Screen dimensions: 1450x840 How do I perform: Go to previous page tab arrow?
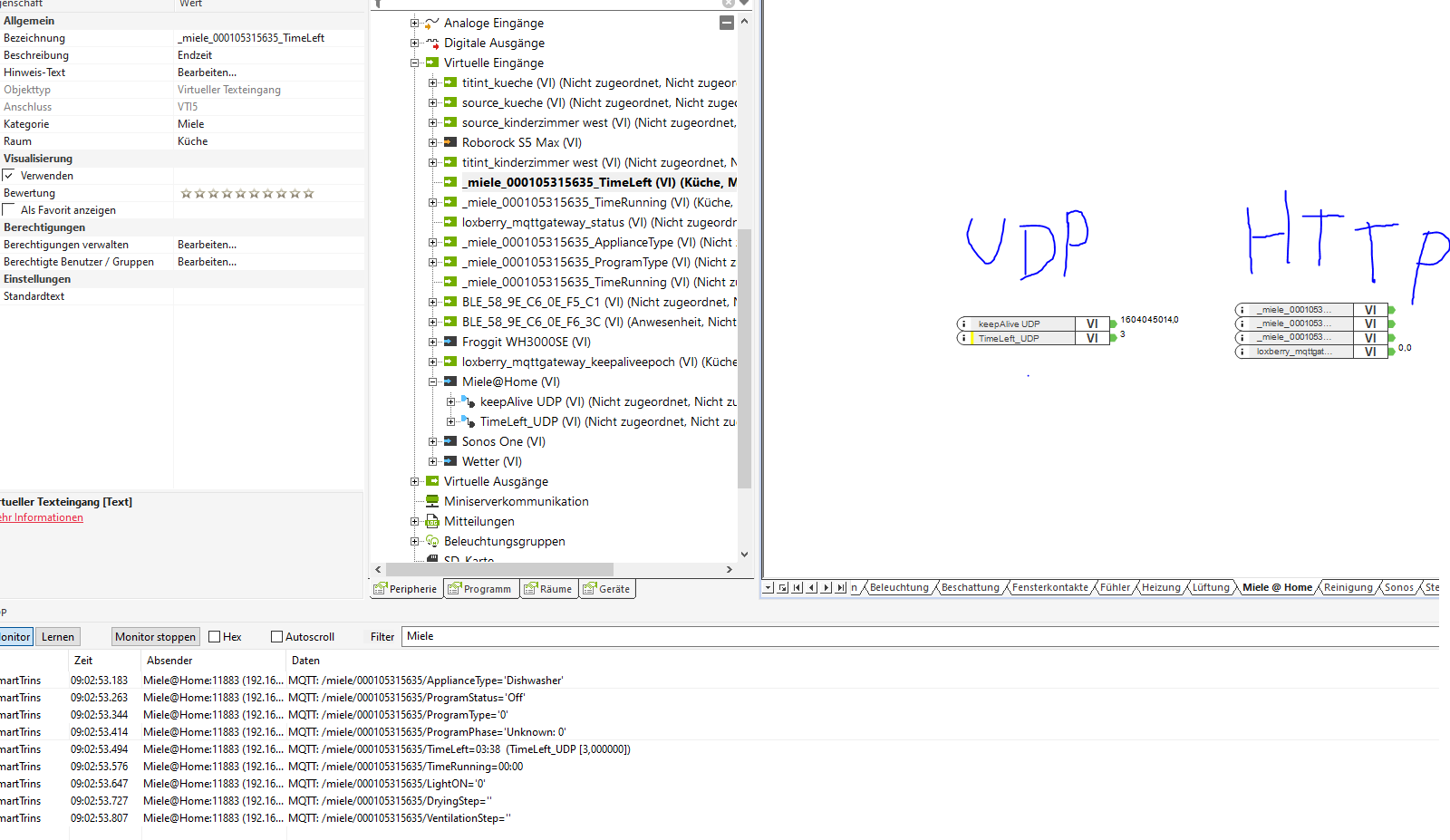[812, 587]
